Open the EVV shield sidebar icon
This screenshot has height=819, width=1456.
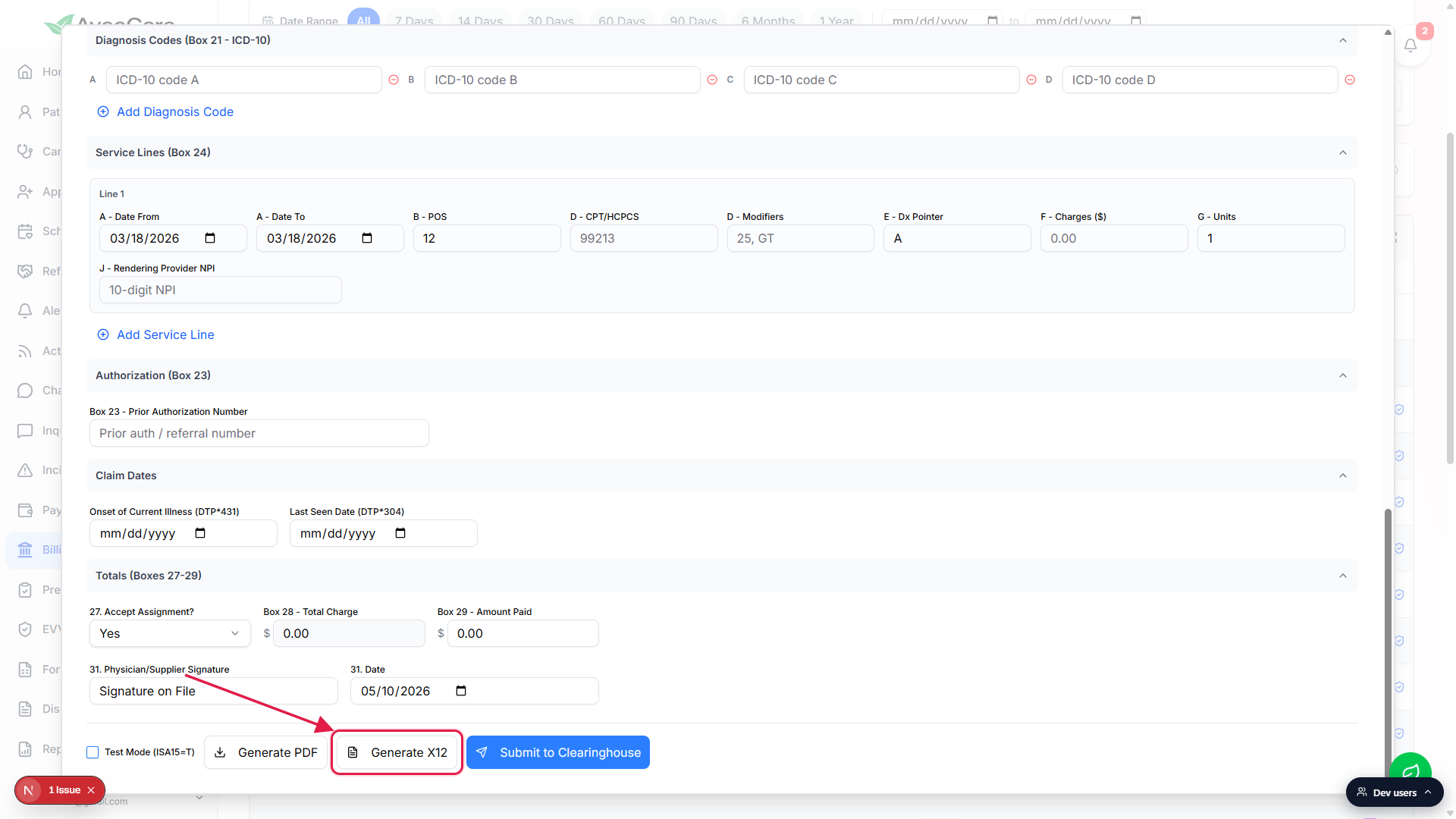tap(25, 629)
